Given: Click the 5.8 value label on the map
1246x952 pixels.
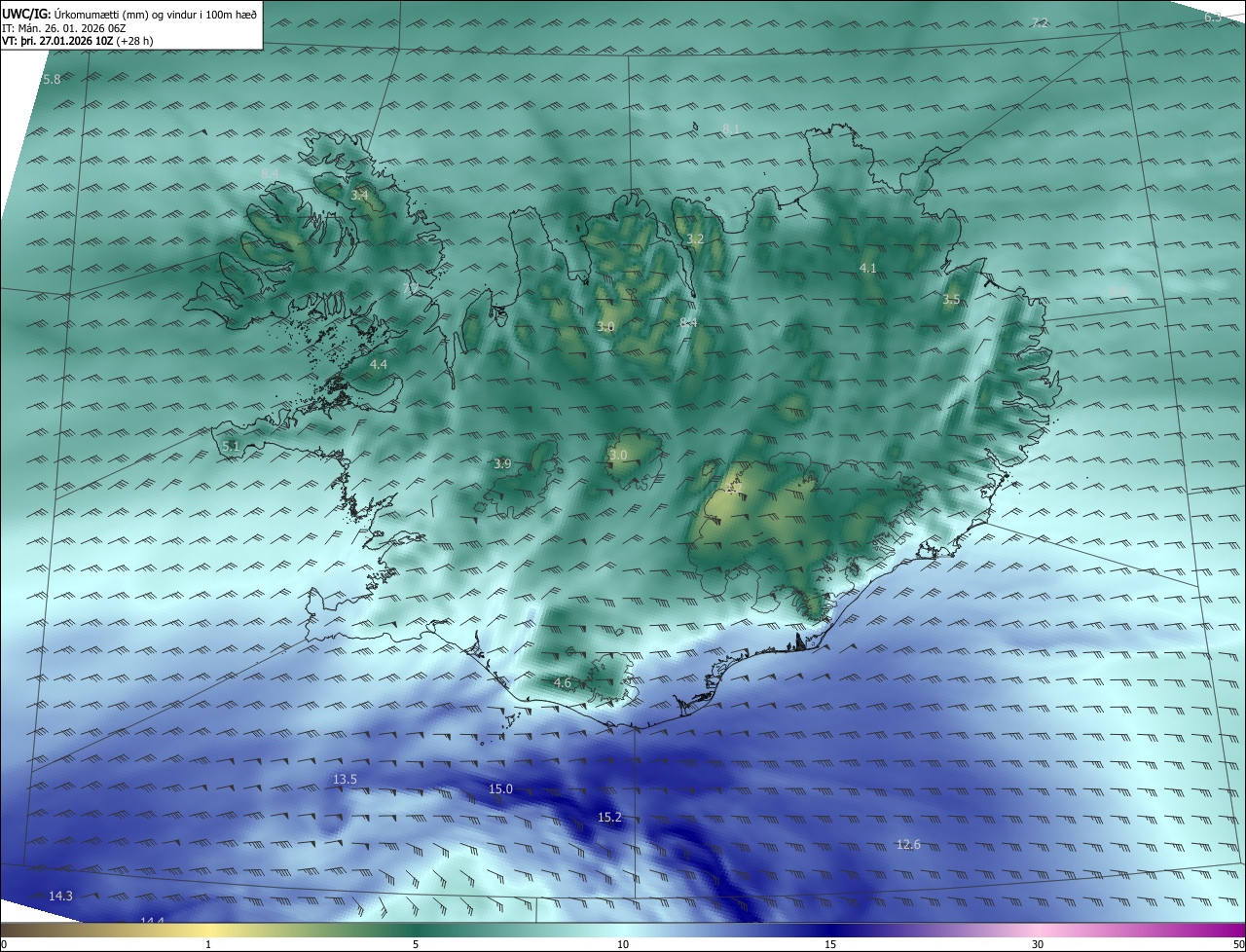Looking at the screenshot, I should [x=52, y=79].
